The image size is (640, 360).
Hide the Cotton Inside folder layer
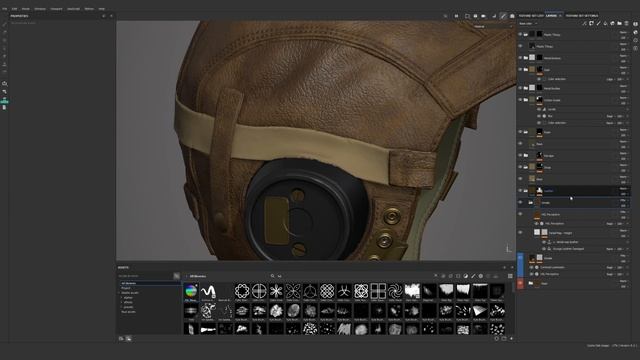click(x=520, y=100)
